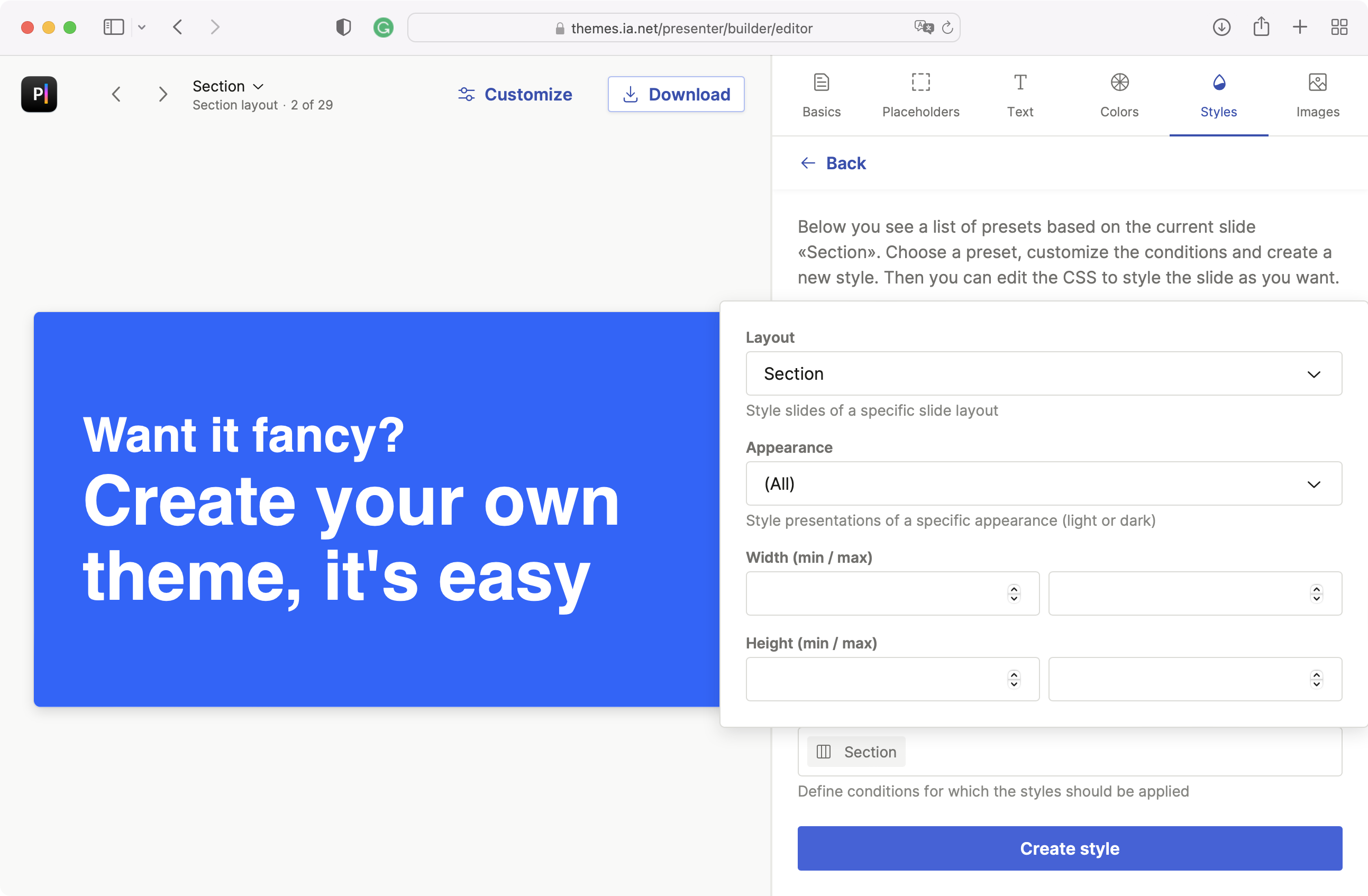Click the privacy shield icon
Screen dimensions: 1368x896
coord(343,27)
